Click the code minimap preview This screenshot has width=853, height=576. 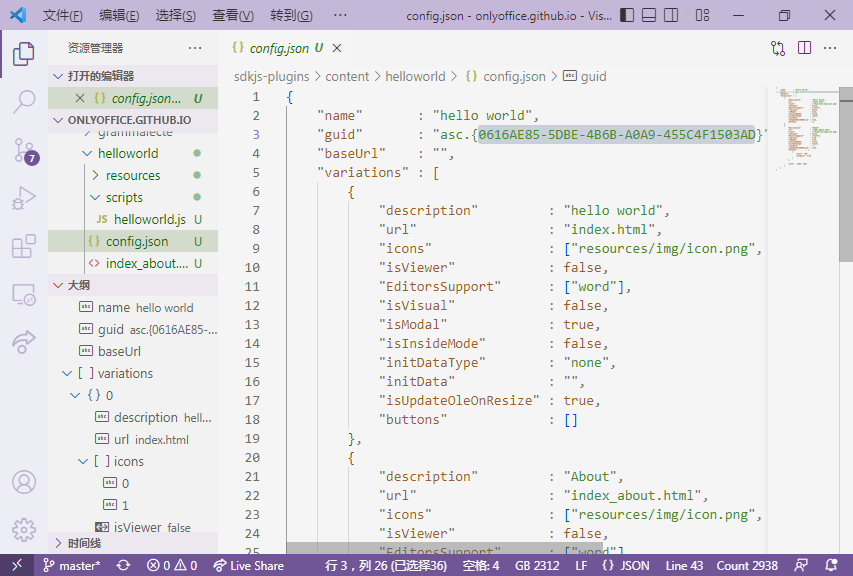click(806, 129)
